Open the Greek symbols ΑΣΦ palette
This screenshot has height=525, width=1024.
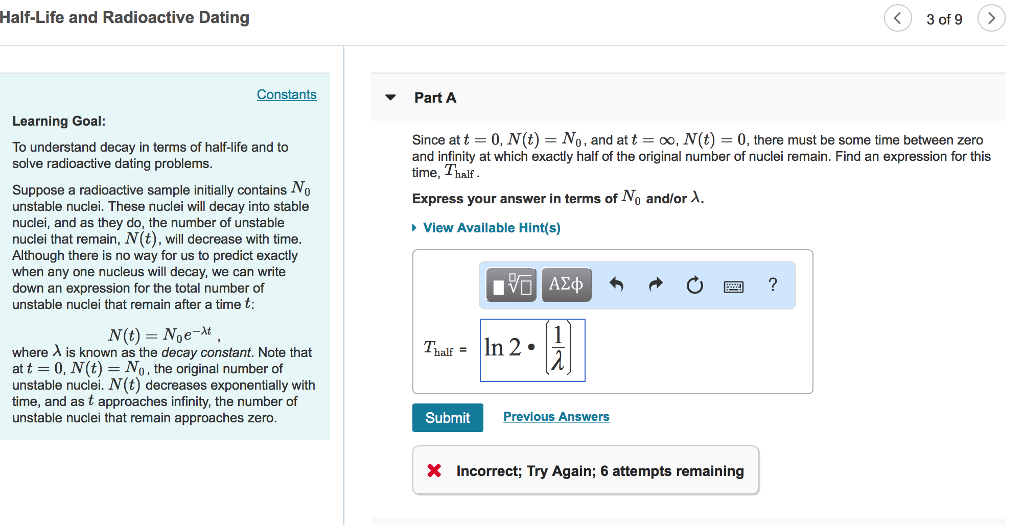567,285
